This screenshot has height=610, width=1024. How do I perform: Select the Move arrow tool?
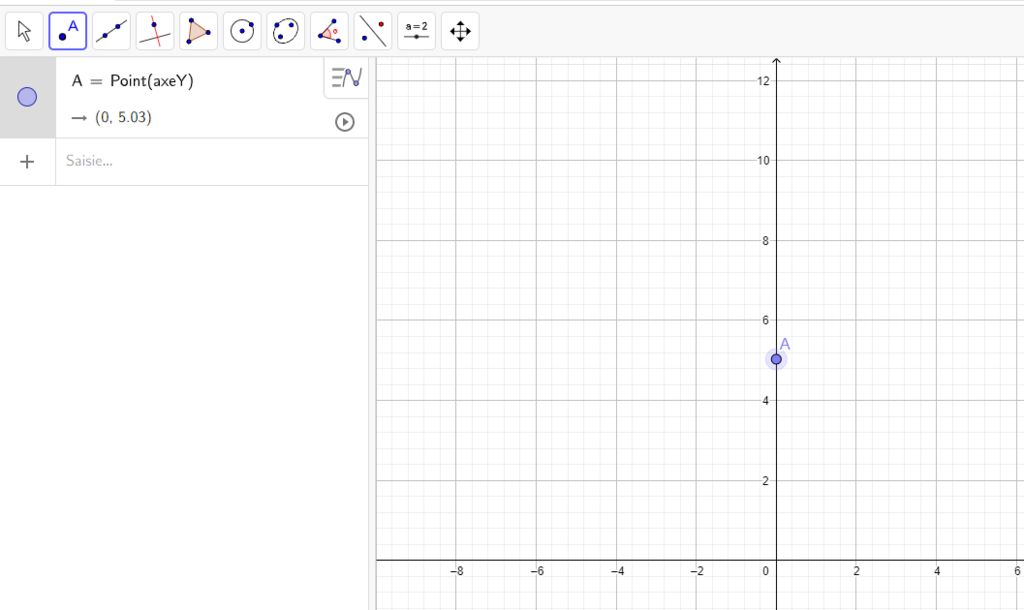[24, 31]
